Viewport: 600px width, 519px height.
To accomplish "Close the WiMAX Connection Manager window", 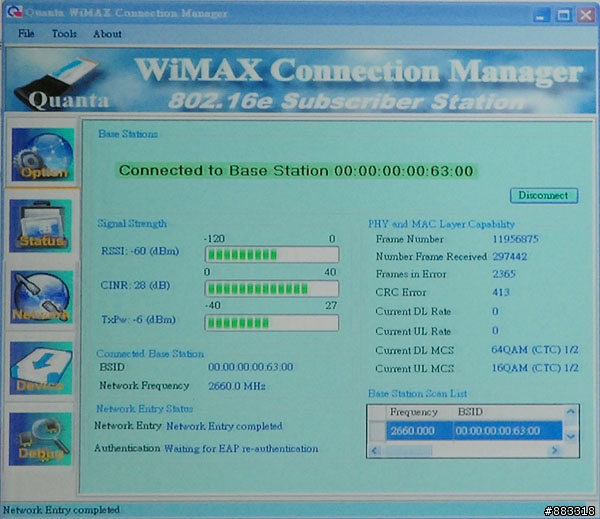I will tap(586, 15).
